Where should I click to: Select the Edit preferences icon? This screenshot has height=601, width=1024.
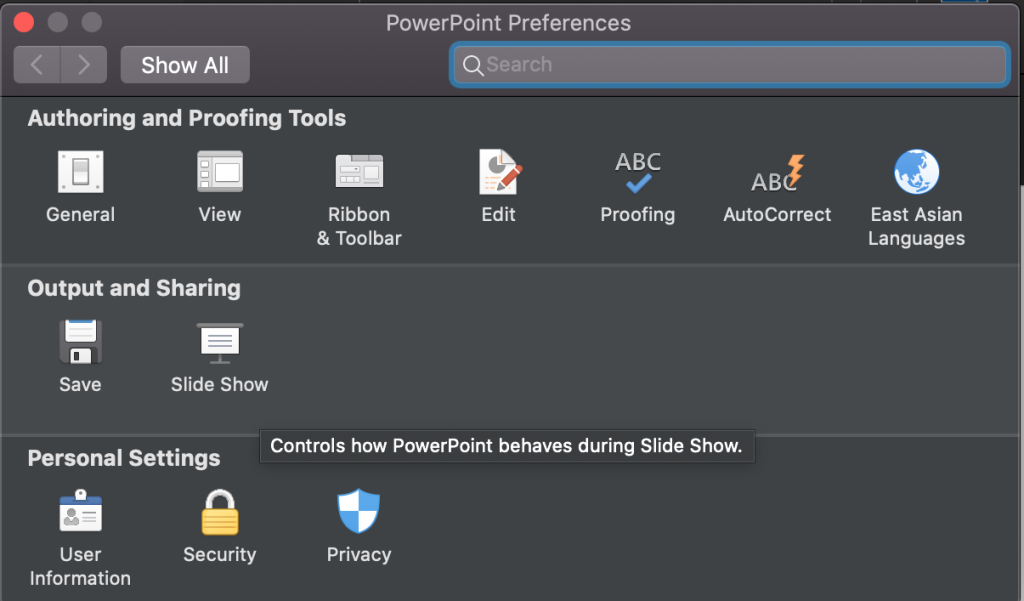coord(500,172)
